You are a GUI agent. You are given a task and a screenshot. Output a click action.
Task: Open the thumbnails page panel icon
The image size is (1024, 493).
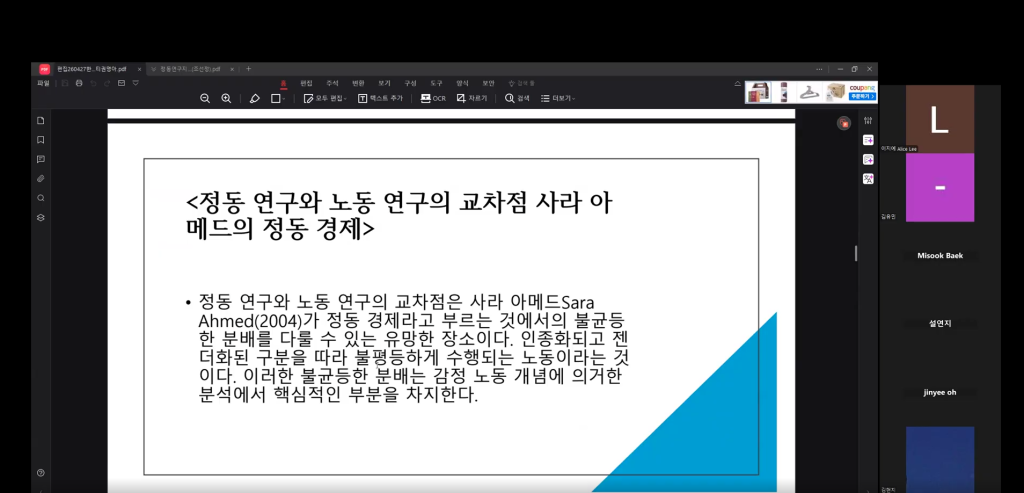(x=40, y=120)
